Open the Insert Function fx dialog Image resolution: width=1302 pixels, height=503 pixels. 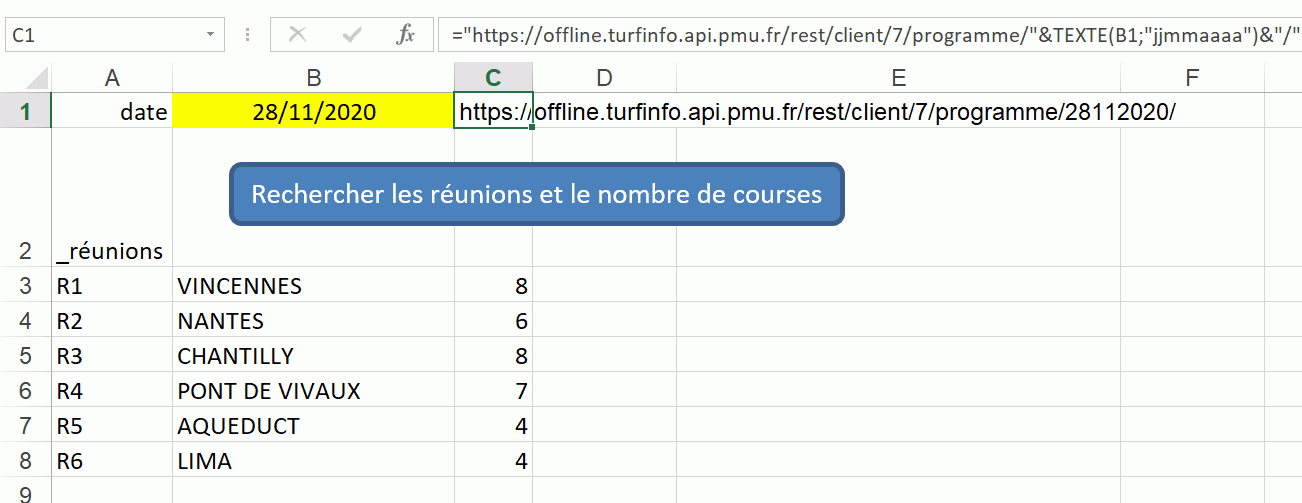(x=405, y=35)
